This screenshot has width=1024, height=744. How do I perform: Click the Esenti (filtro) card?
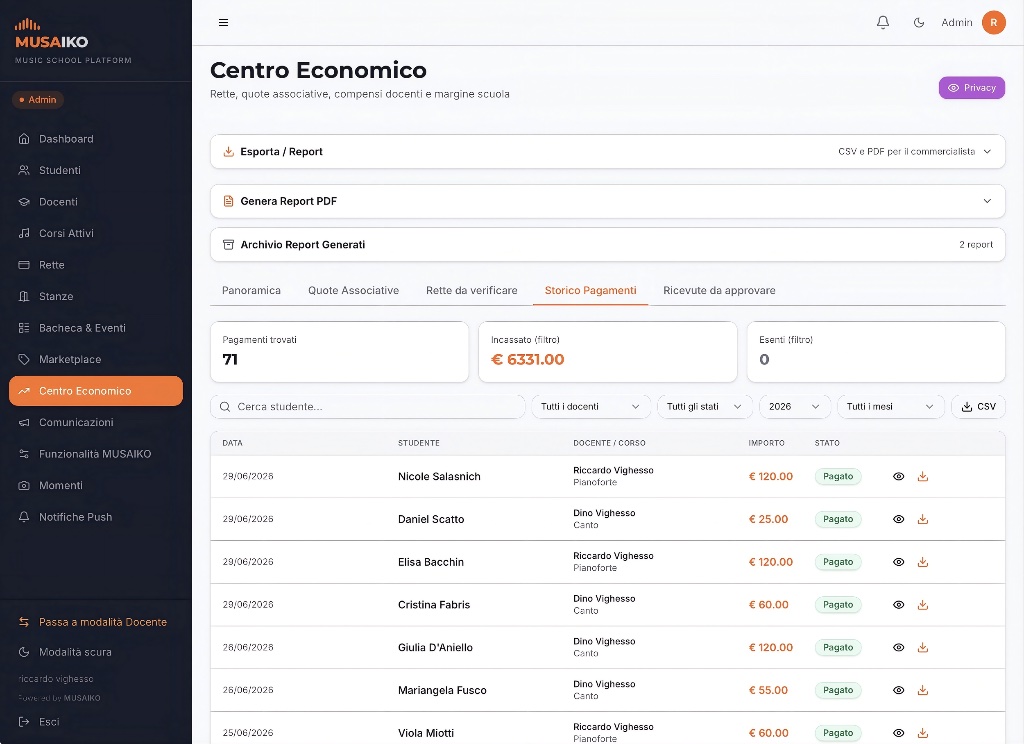[876, 351]
